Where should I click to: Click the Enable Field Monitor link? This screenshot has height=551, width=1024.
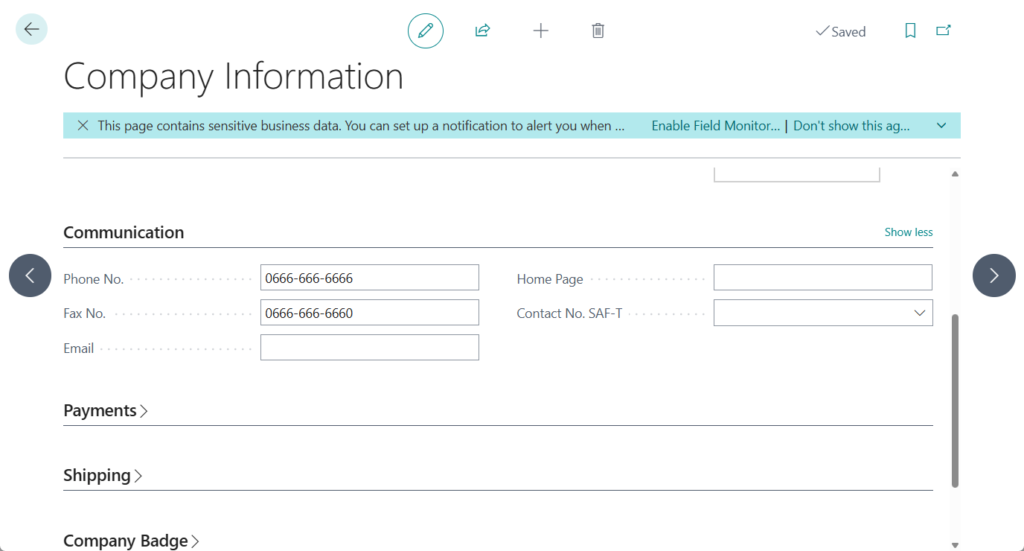715,126
